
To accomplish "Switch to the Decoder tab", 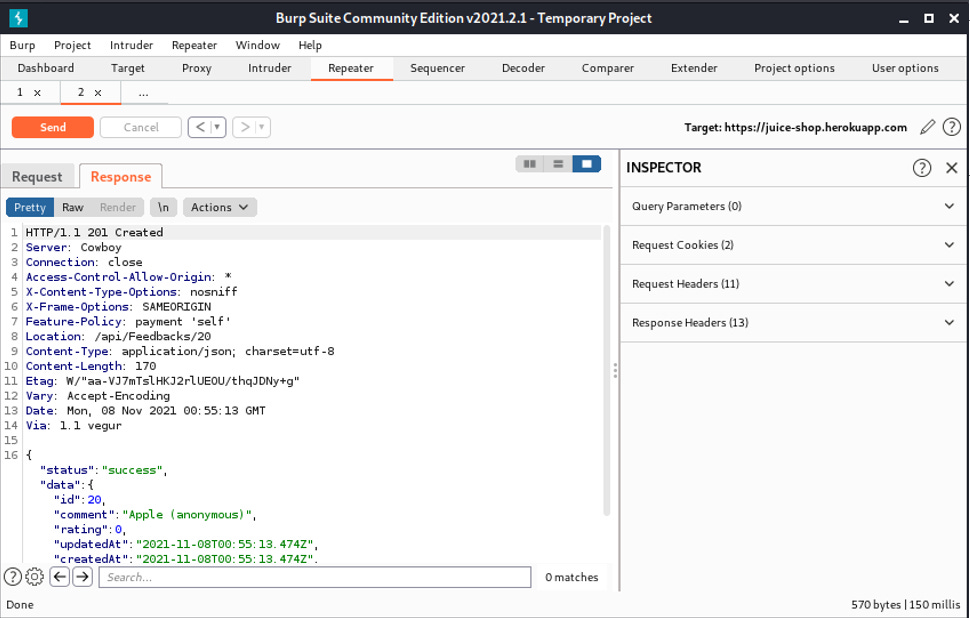I will pyautogui.click(x=523, y=68).
